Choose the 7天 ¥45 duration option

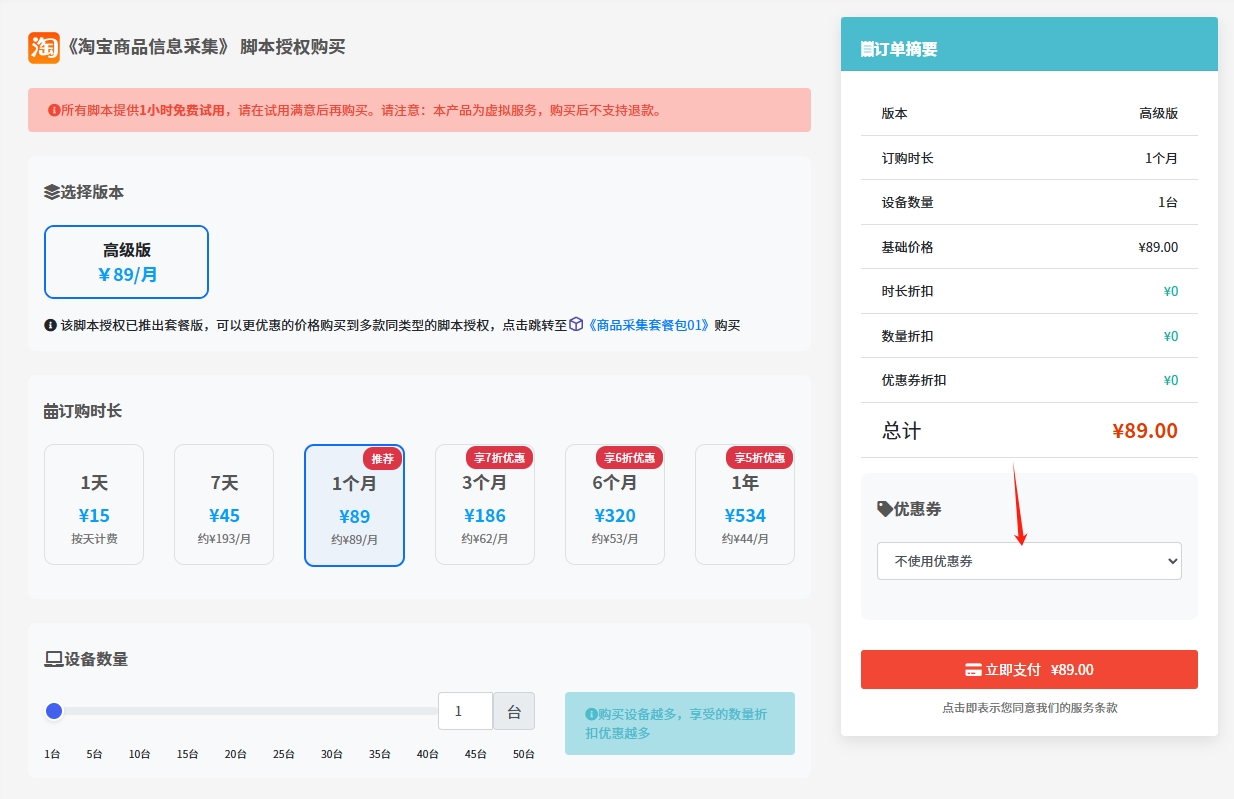[224, 504]
